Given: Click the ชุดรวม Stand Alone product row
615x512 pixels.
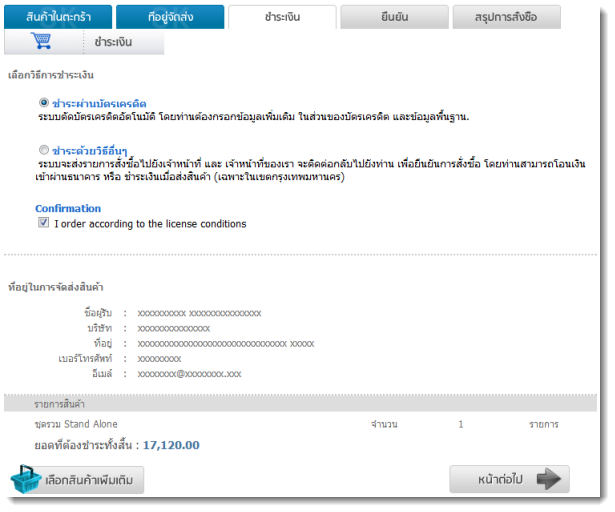Looking at the screenshot, I should [x=76, y=425].
